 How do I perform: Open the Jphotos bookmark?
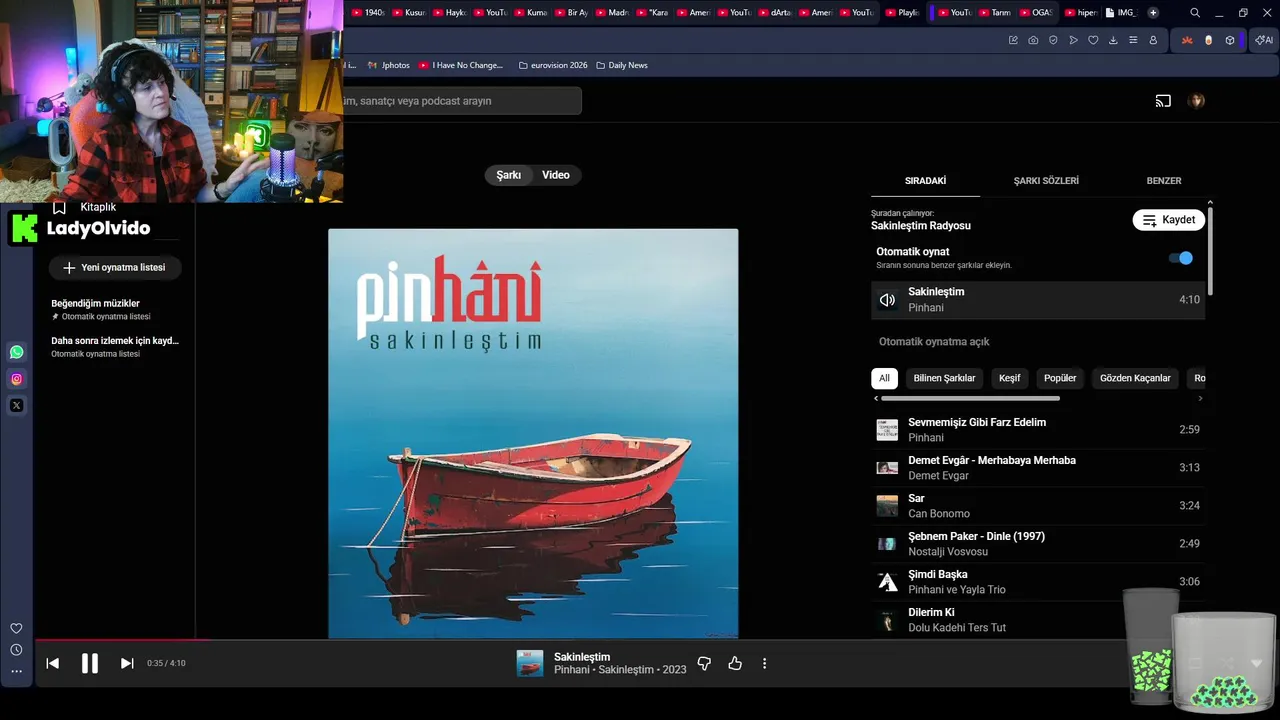coord(388,65)
